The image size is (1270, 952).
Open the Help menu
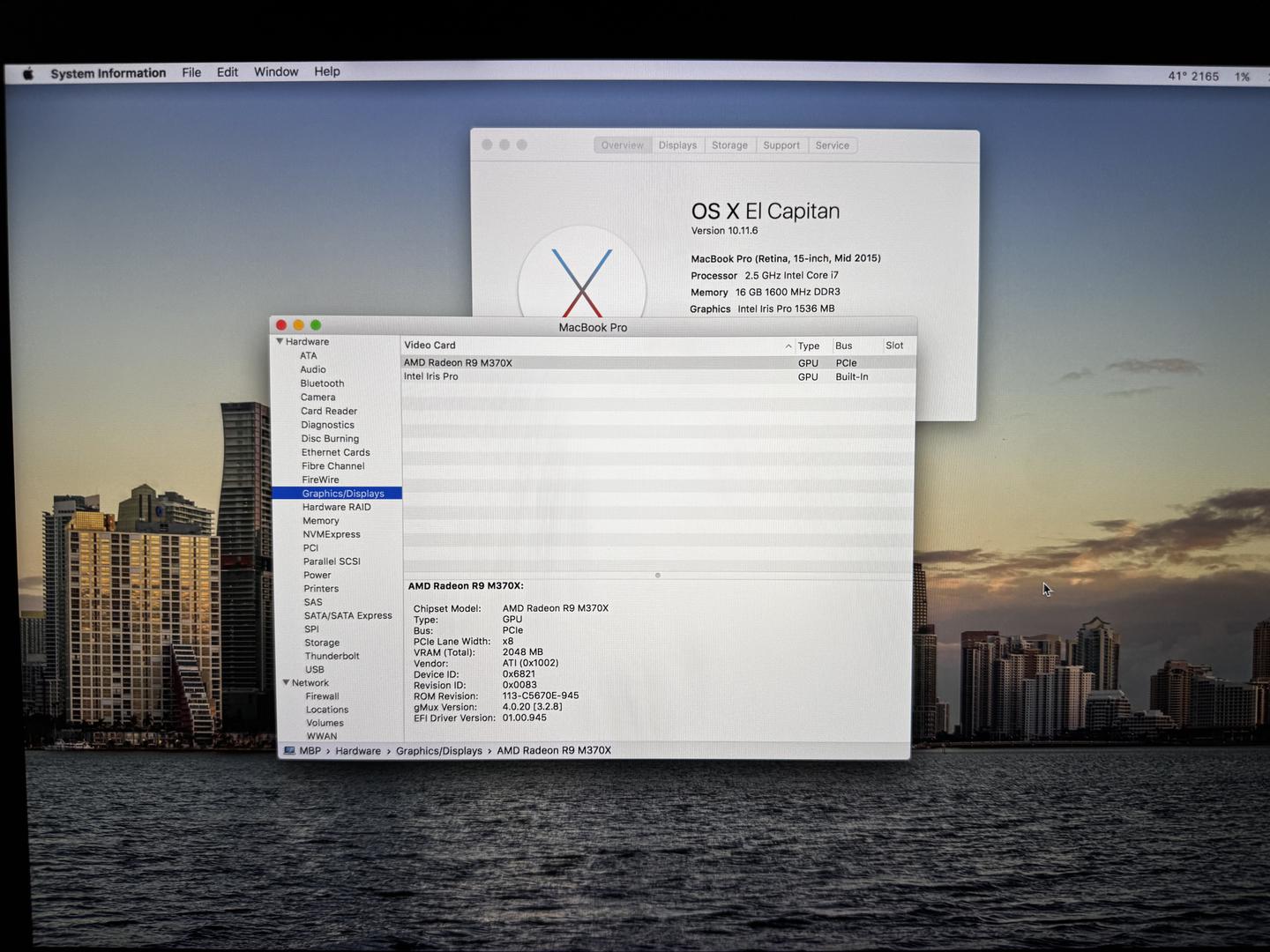pos(327,71)
